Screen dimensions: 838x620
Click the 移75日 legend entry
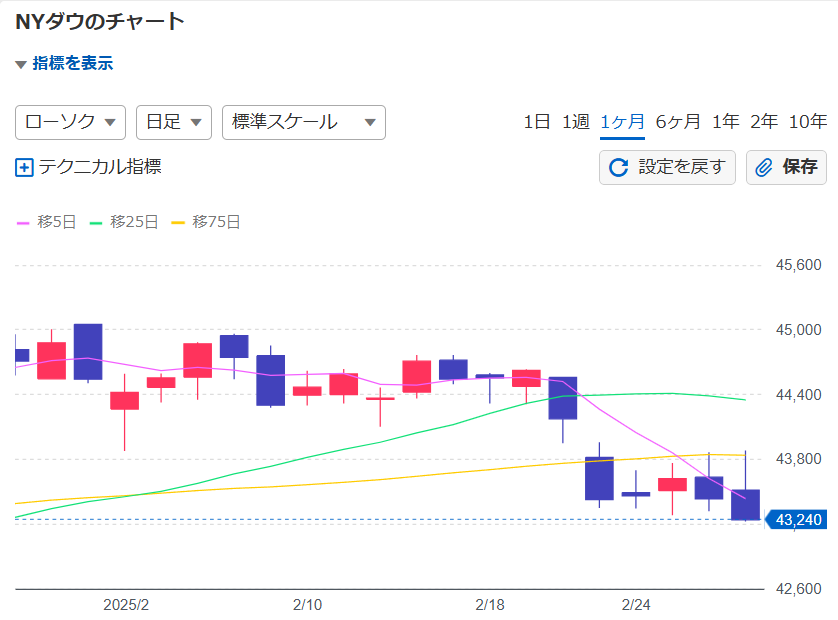(206, 222)
